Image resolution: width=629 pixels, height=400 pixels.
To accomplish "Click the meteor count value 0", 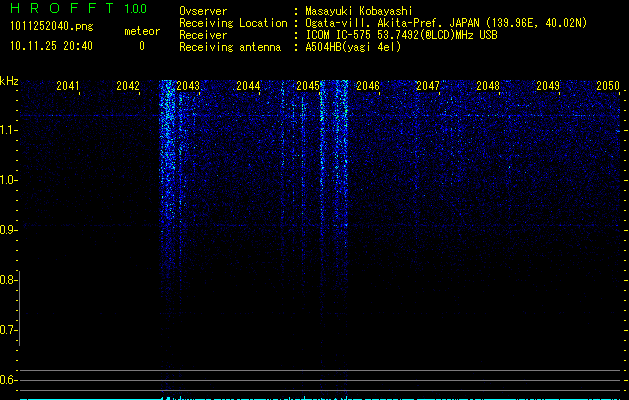I will click(142, 46).
